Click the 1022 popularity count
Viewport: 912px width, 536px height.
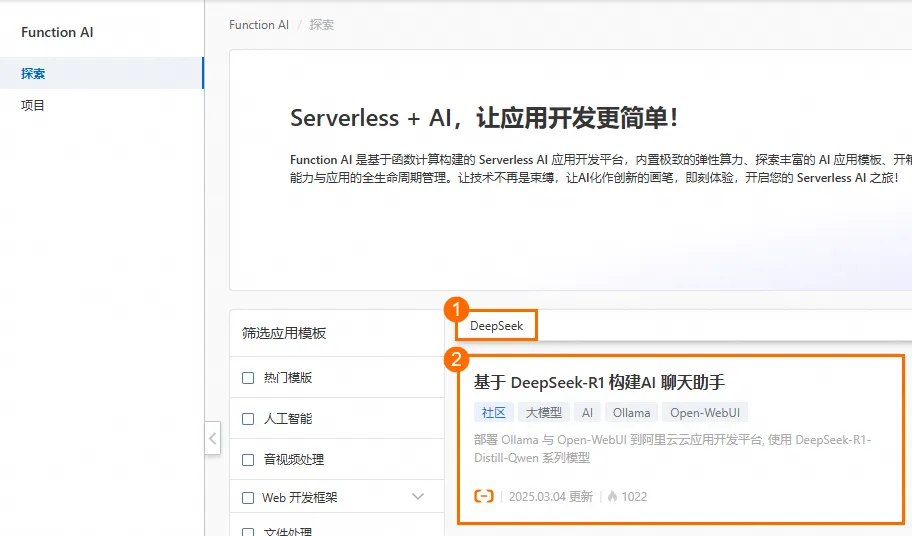point(634,496)
